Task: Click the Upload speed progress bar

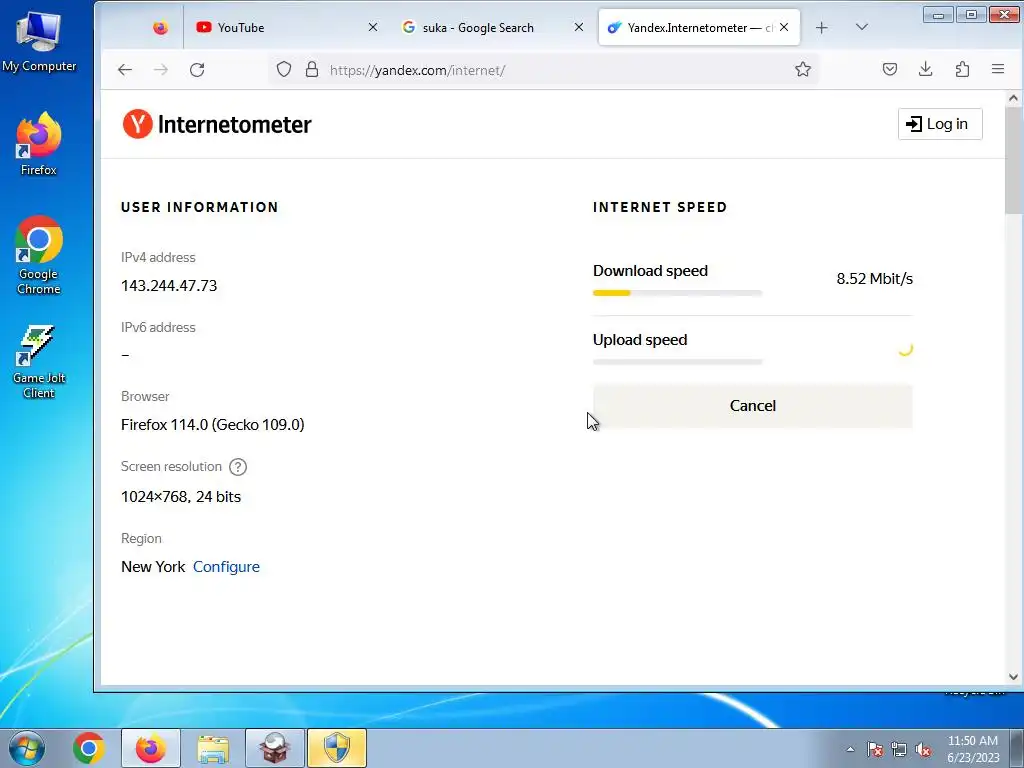Action: tap(677, 362)
